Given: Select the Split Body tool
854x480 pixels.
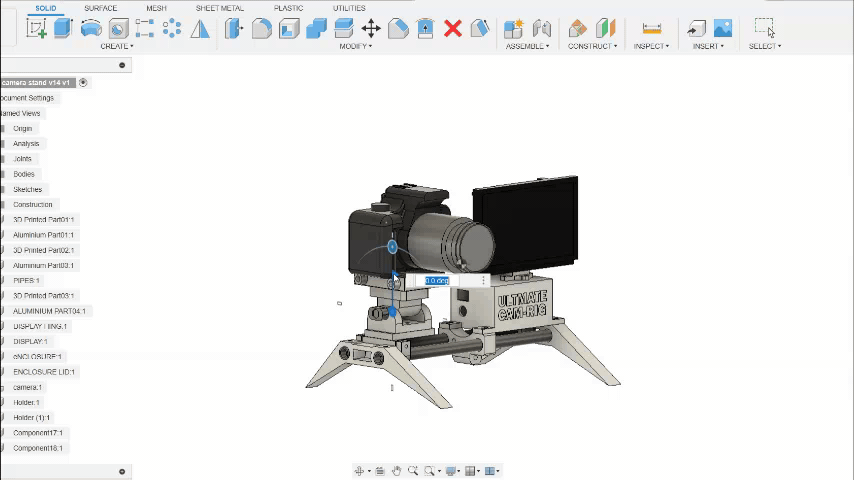Looking at the screenshot, I should pos(344,28).
